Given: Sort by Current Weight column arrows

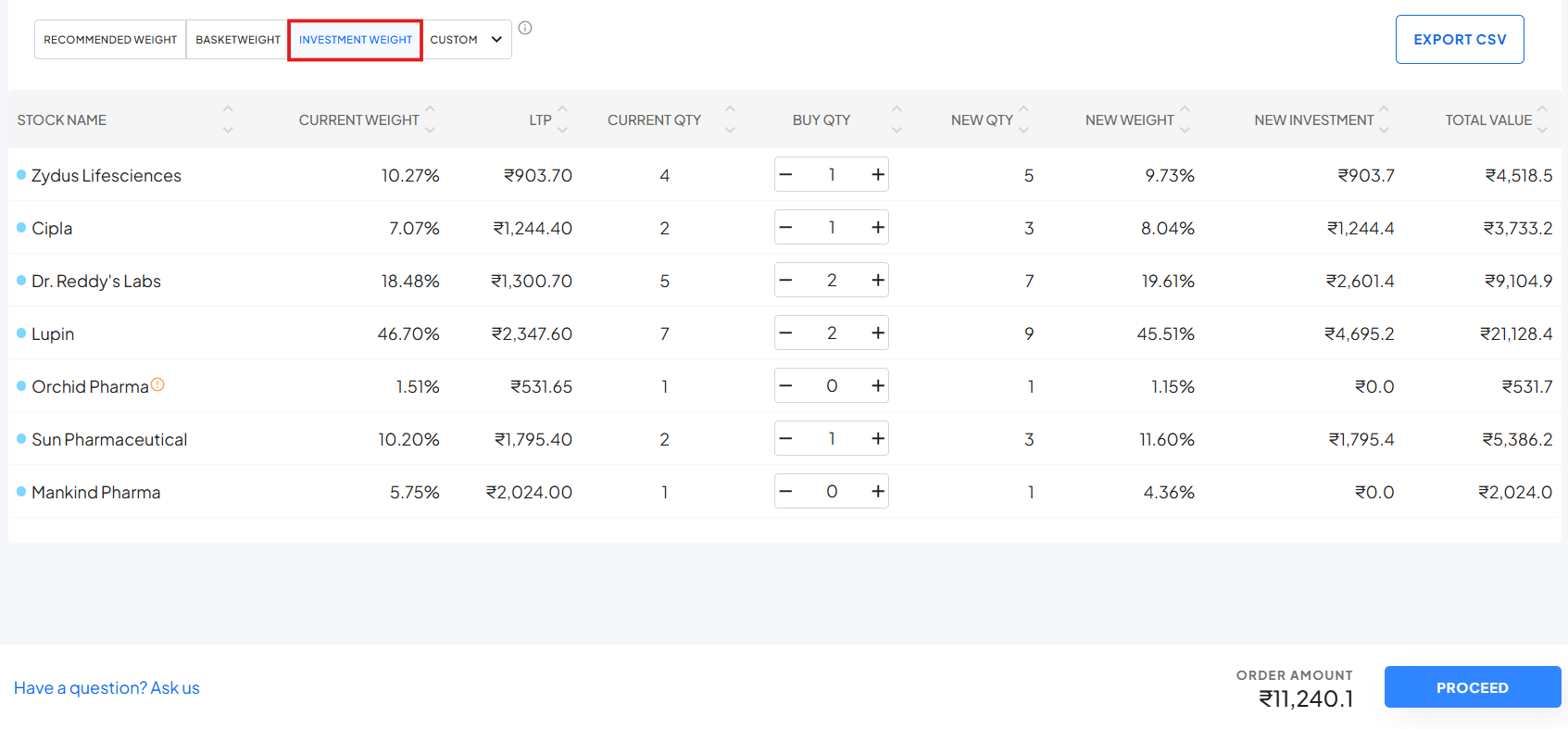Looking at the screenshot, I should (x=430, y=119).
